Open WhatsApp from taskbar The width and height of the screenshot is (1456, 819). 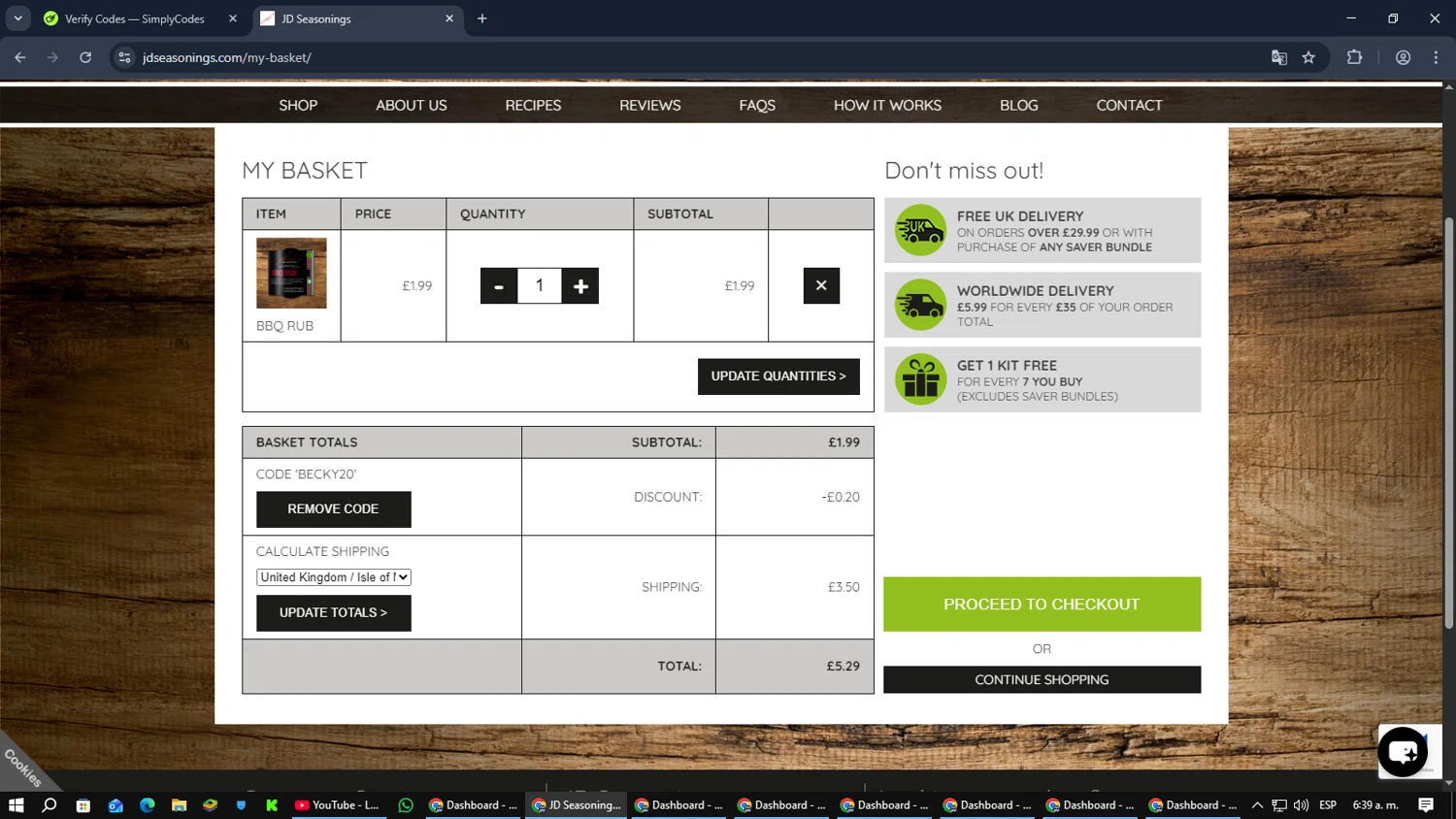coord(406,805)
